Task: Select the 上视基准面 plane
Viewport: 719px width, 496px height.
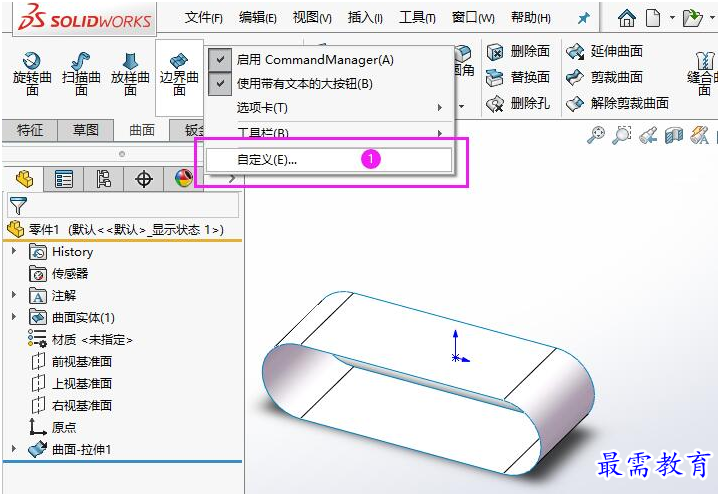Action: [72, 384]
